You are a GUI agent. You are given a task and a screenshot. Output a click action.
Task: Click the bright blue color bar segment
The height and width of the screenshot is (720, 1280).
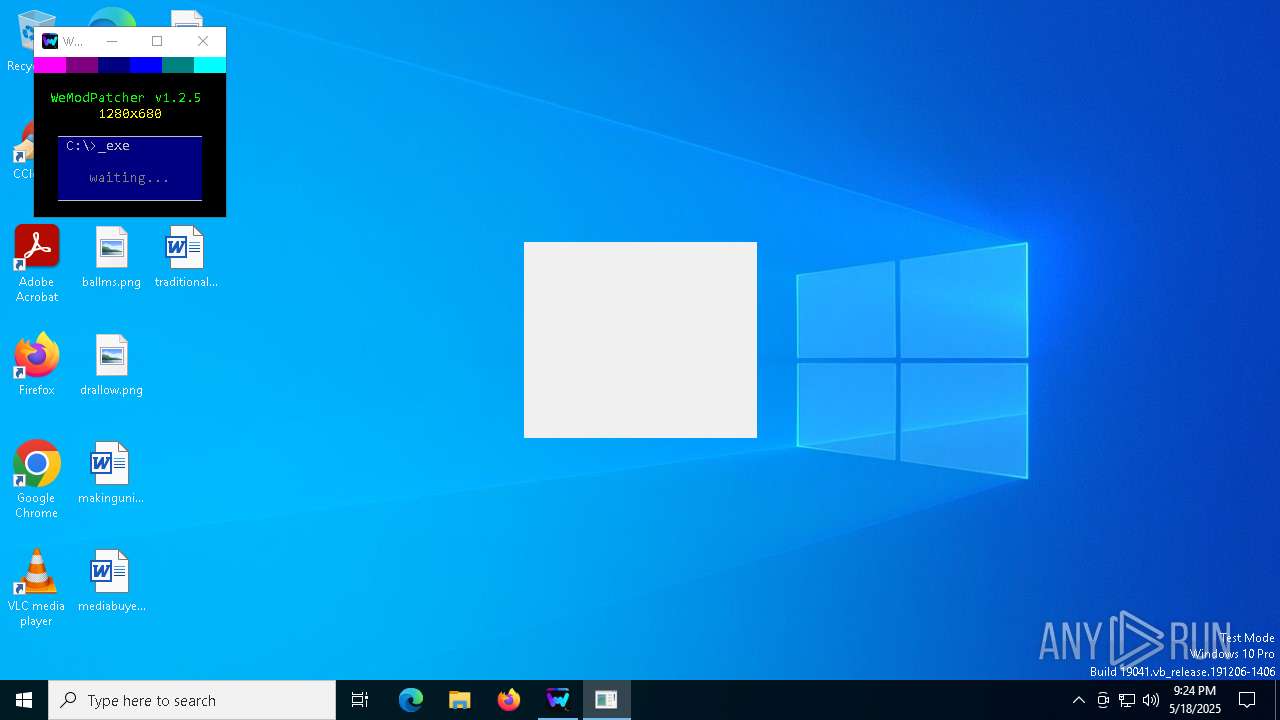[x=146, y=65]
